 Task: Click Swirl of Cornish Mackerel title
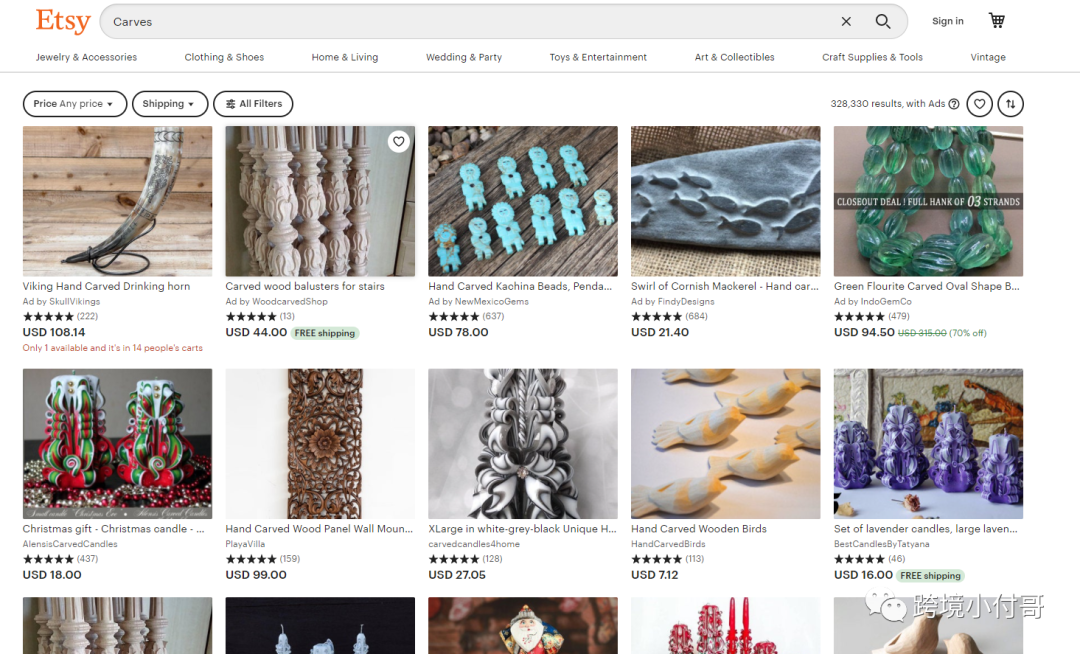pyautogui.click(x=725, y=286)
